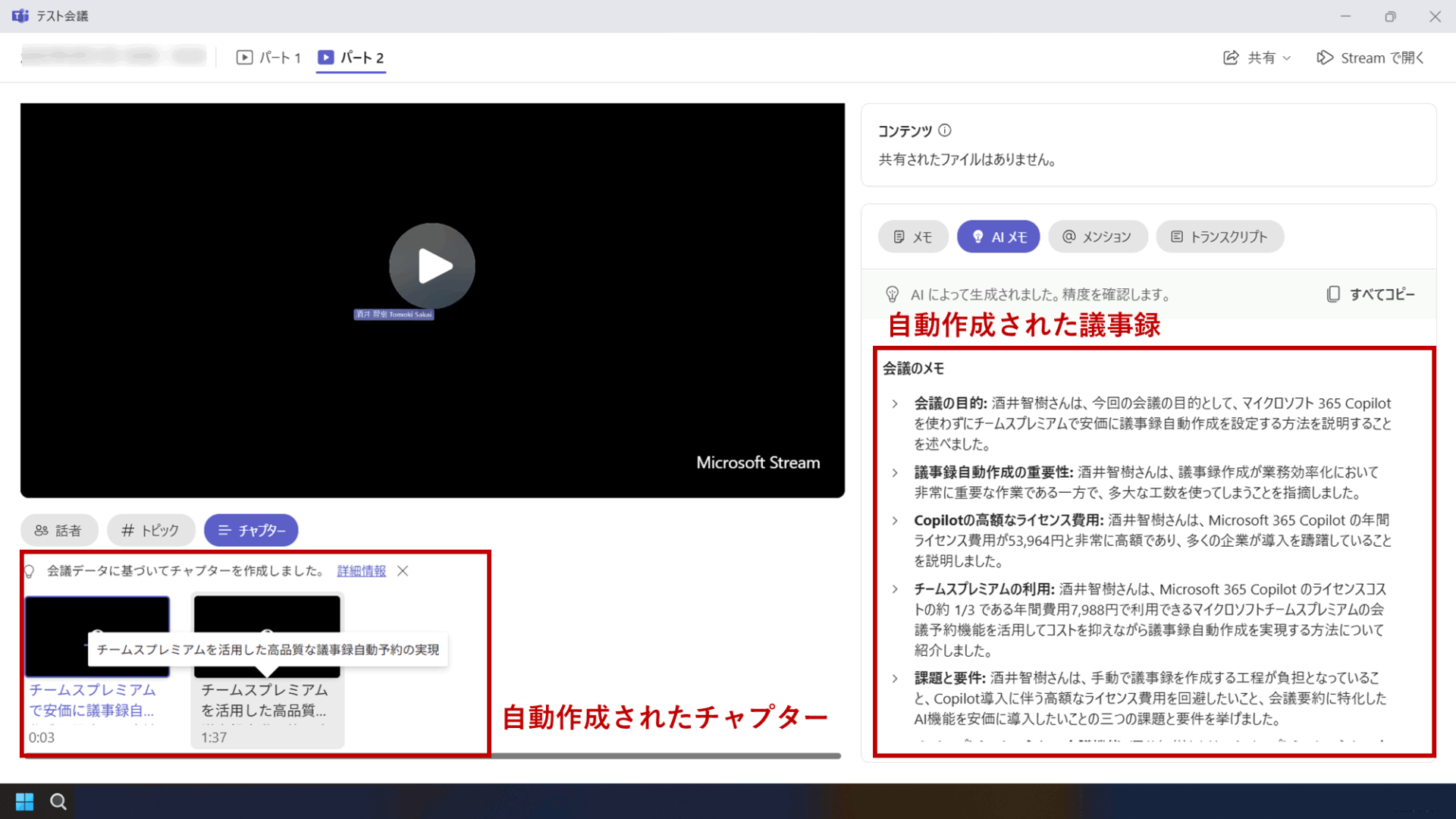This screenshot has width=1456, height=819.
Task: Toggle the 話者 filter
Action: [59, 530]
